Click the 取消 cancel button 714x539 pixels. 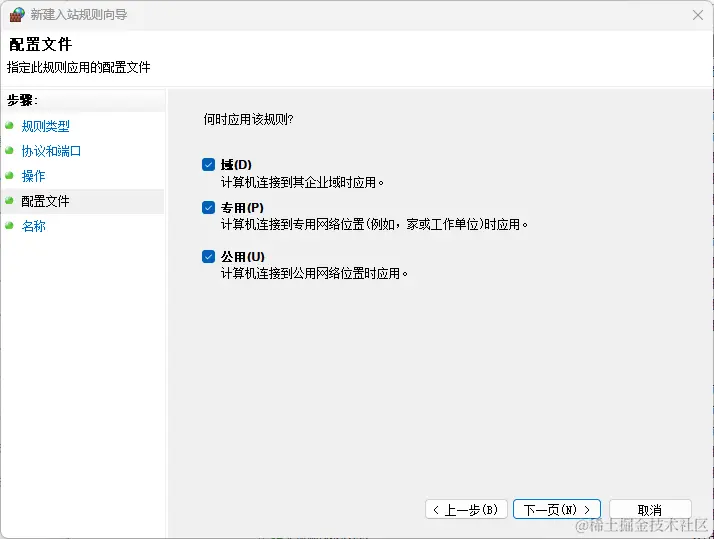[650, 509]
